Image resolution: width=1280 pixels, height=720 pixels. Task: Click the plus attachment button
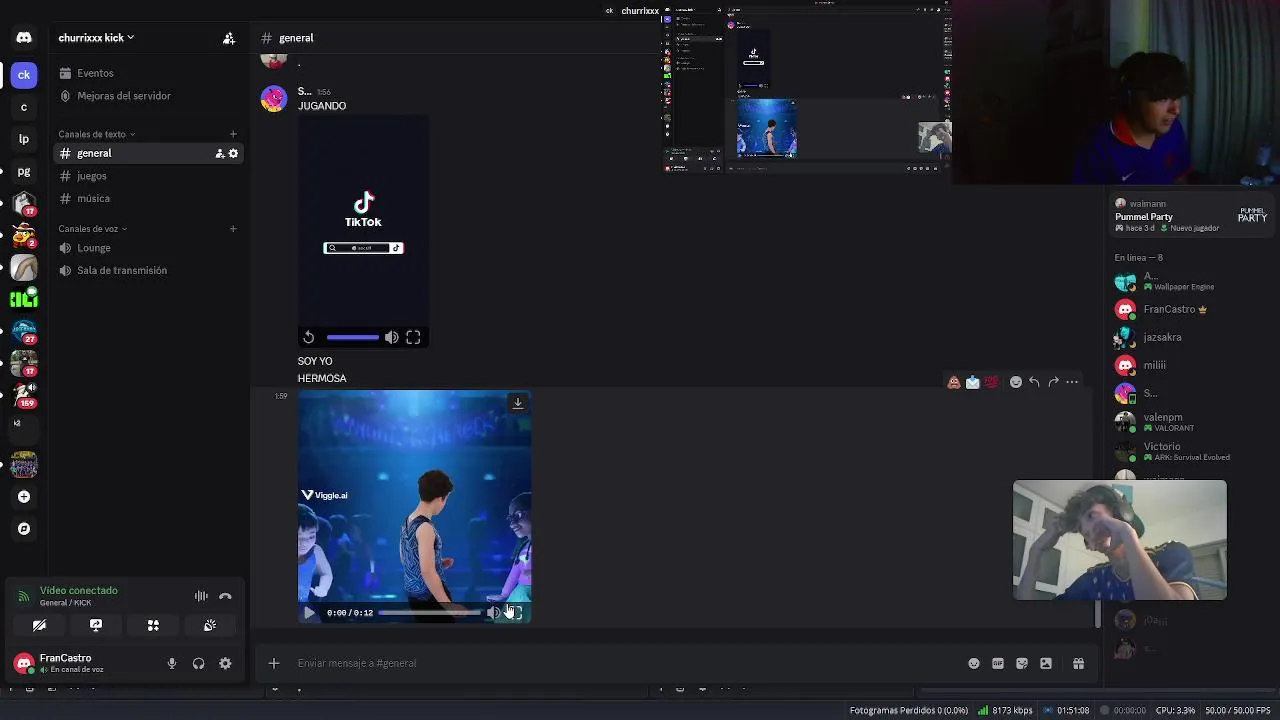point(274,663)
